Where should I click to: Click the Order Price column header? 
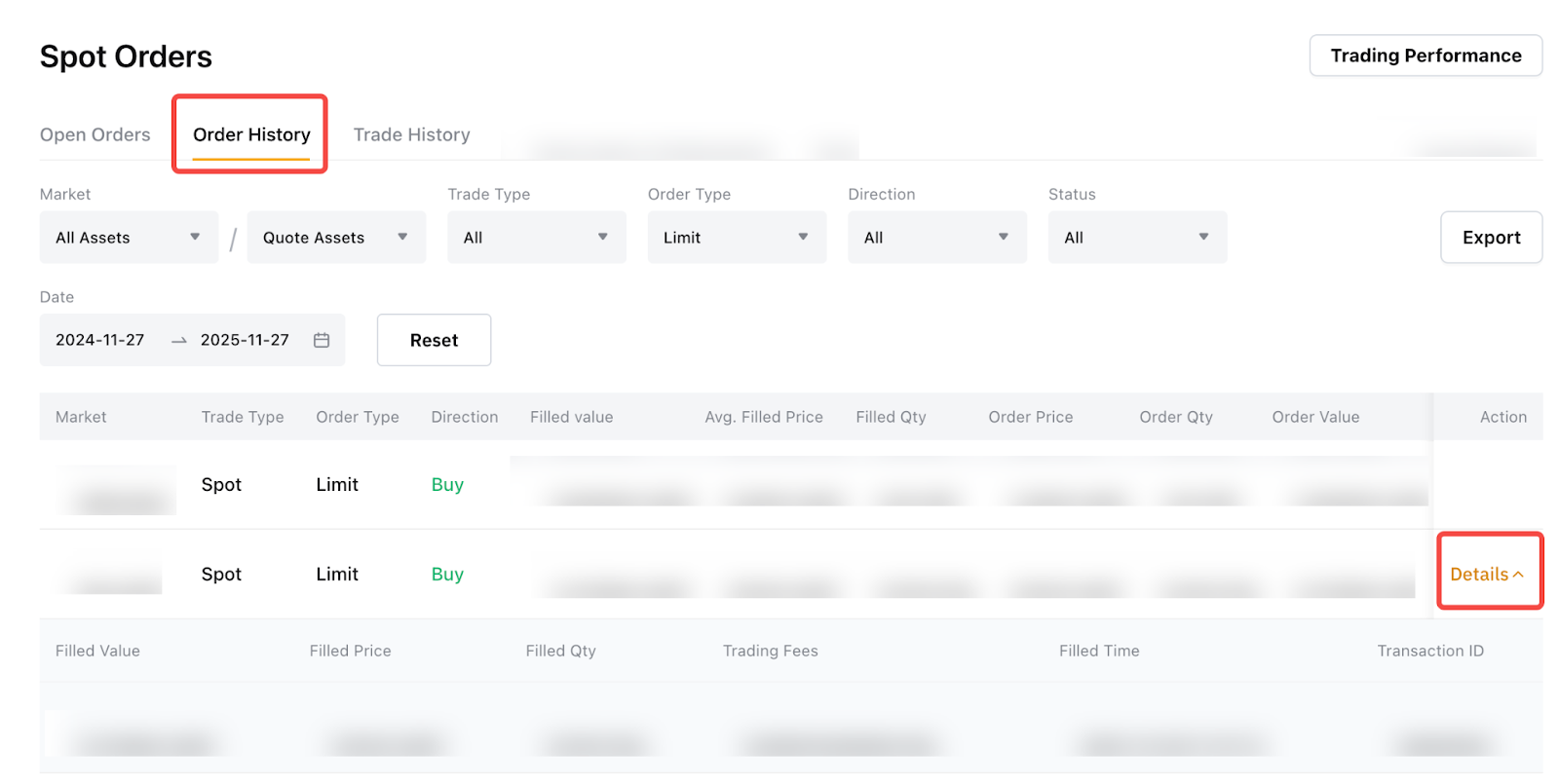click(1030, 417)
